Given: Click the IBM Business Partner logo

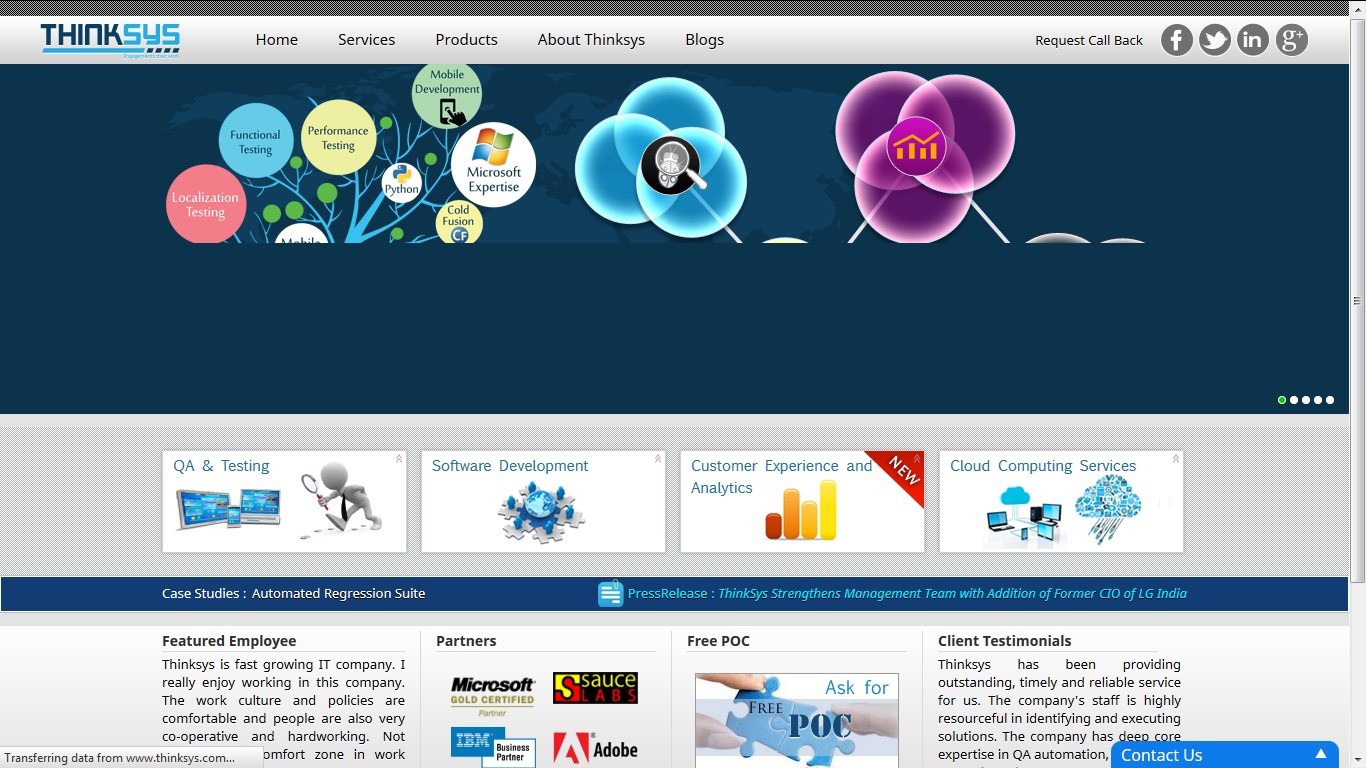Looking at the screenshot, I should (x=493, y=748).
